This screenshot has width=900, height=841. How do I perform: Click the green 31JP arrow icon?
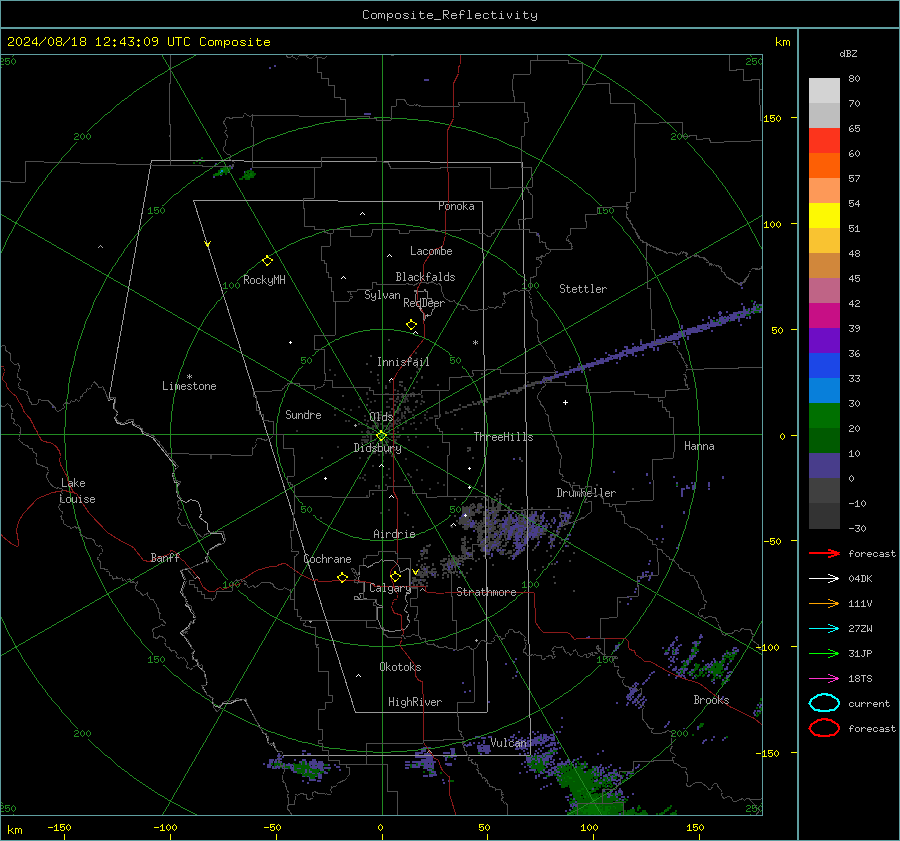point(824,653)
